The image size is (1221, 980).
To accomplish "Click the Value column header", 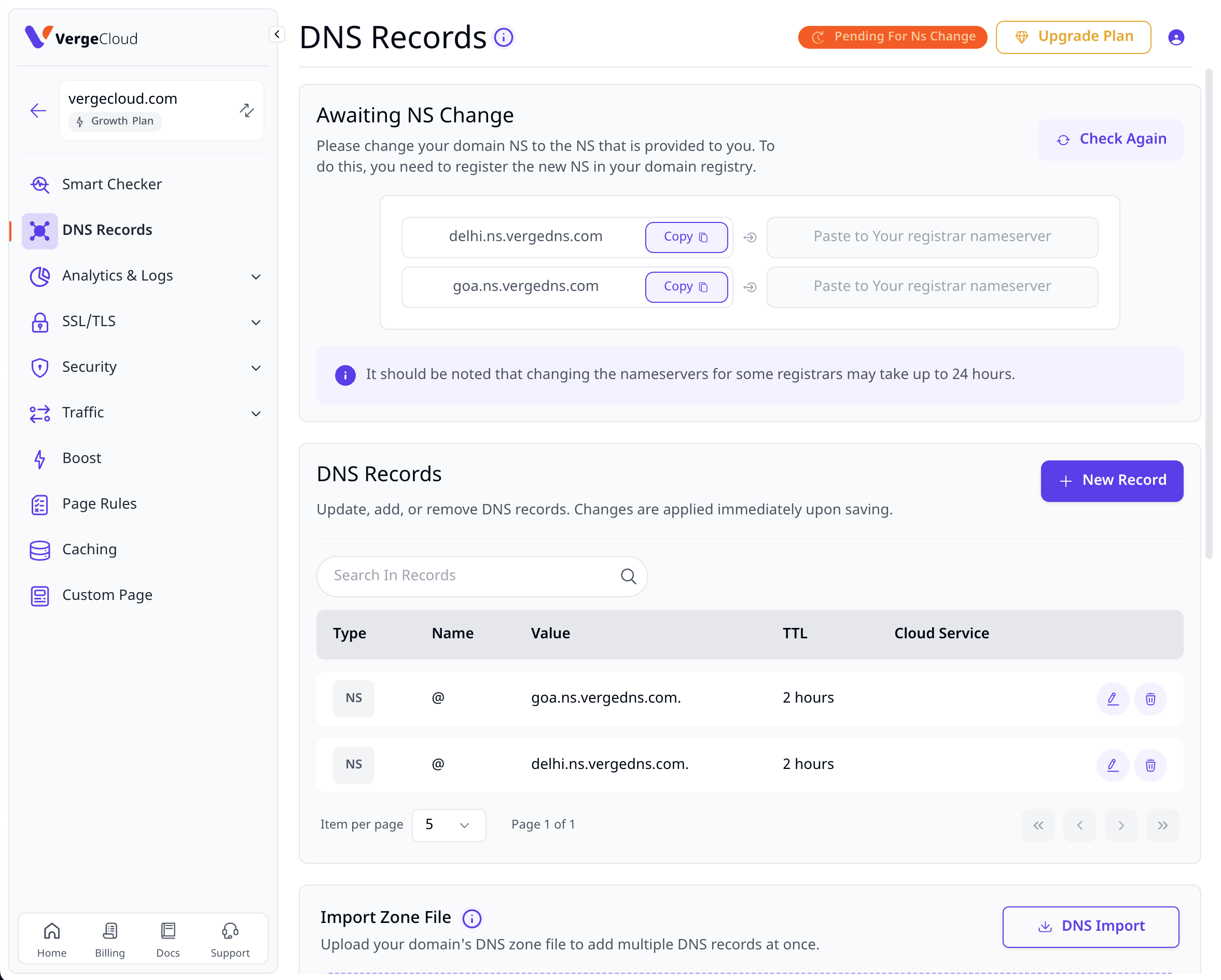I will click(550, 634).
